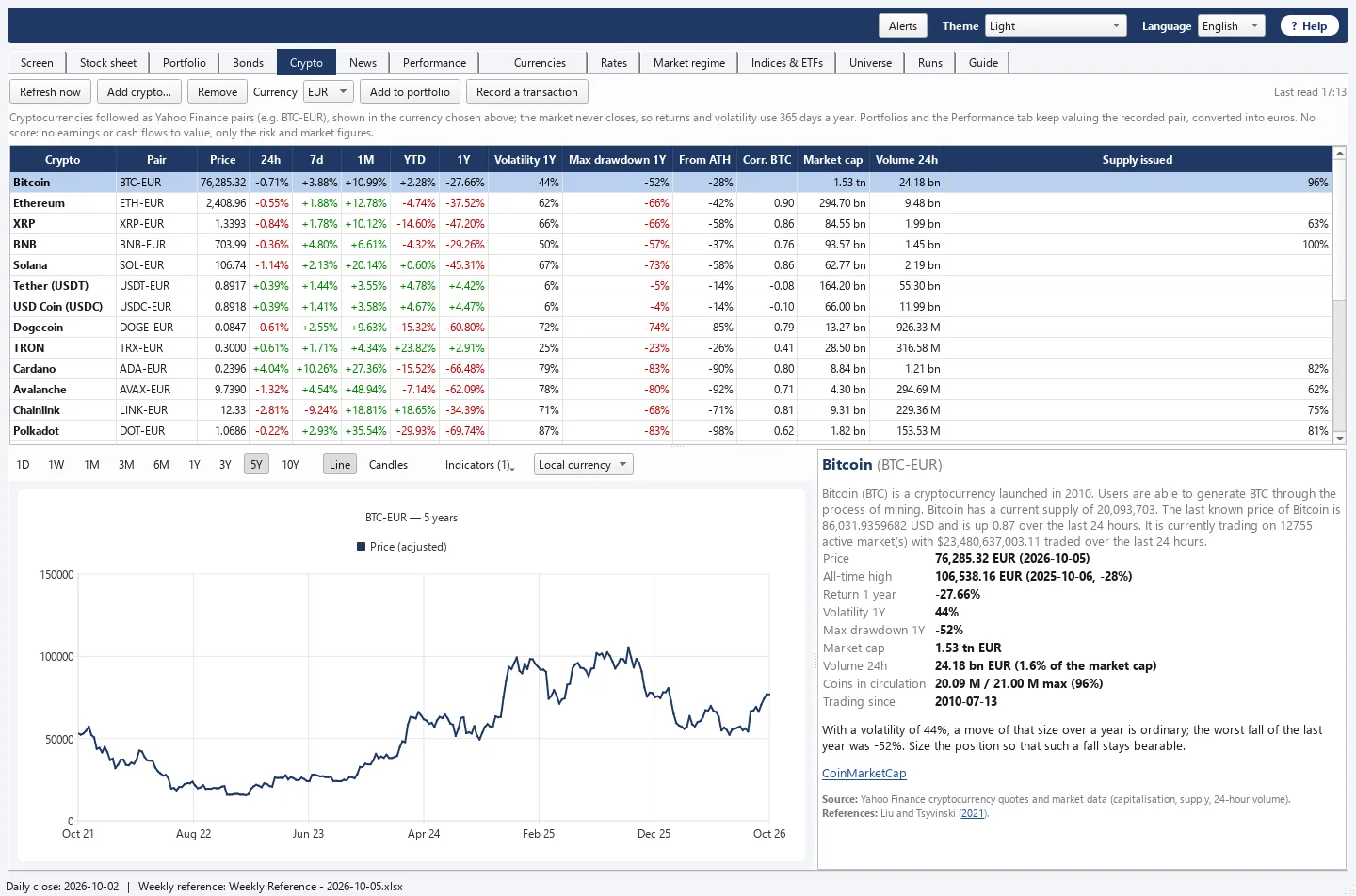
Task: Open the Indices & ETFs tab
Action: 786,62
